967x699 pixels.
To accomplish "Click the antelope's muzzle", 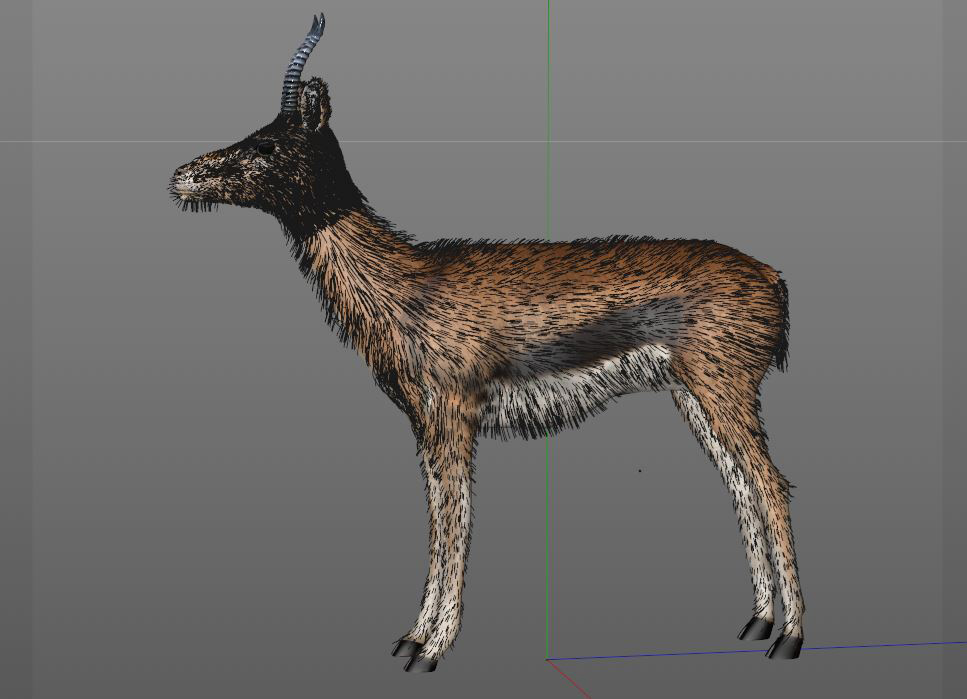I will pos(192,182).
